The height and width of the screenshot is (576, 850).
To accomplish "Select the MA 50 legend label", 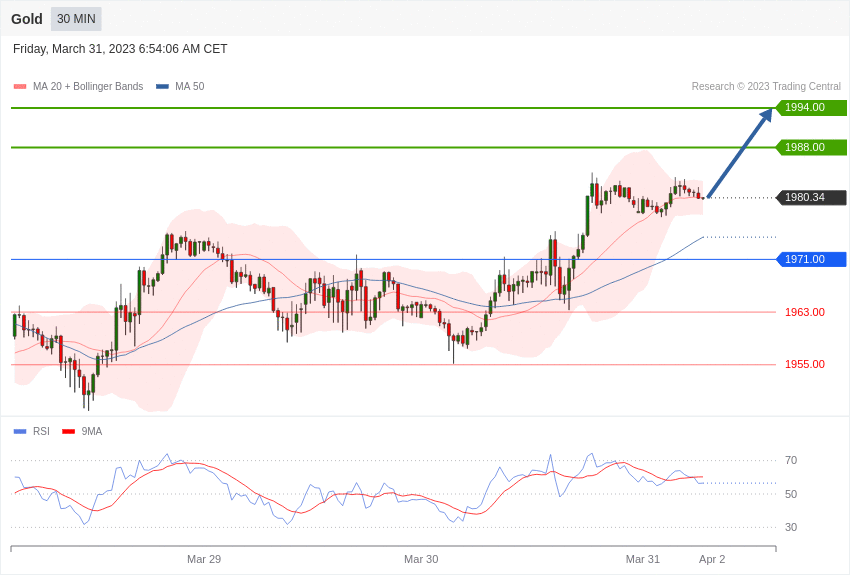I will (190, 86).
